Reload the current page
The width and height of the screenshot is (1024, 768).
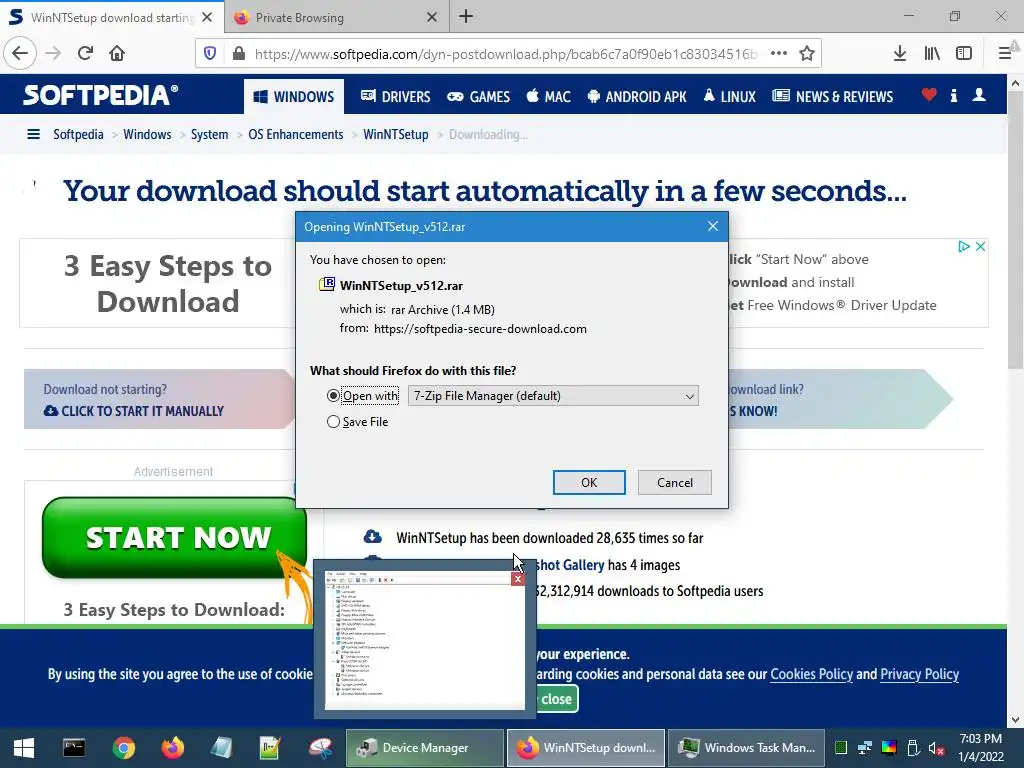85,53
